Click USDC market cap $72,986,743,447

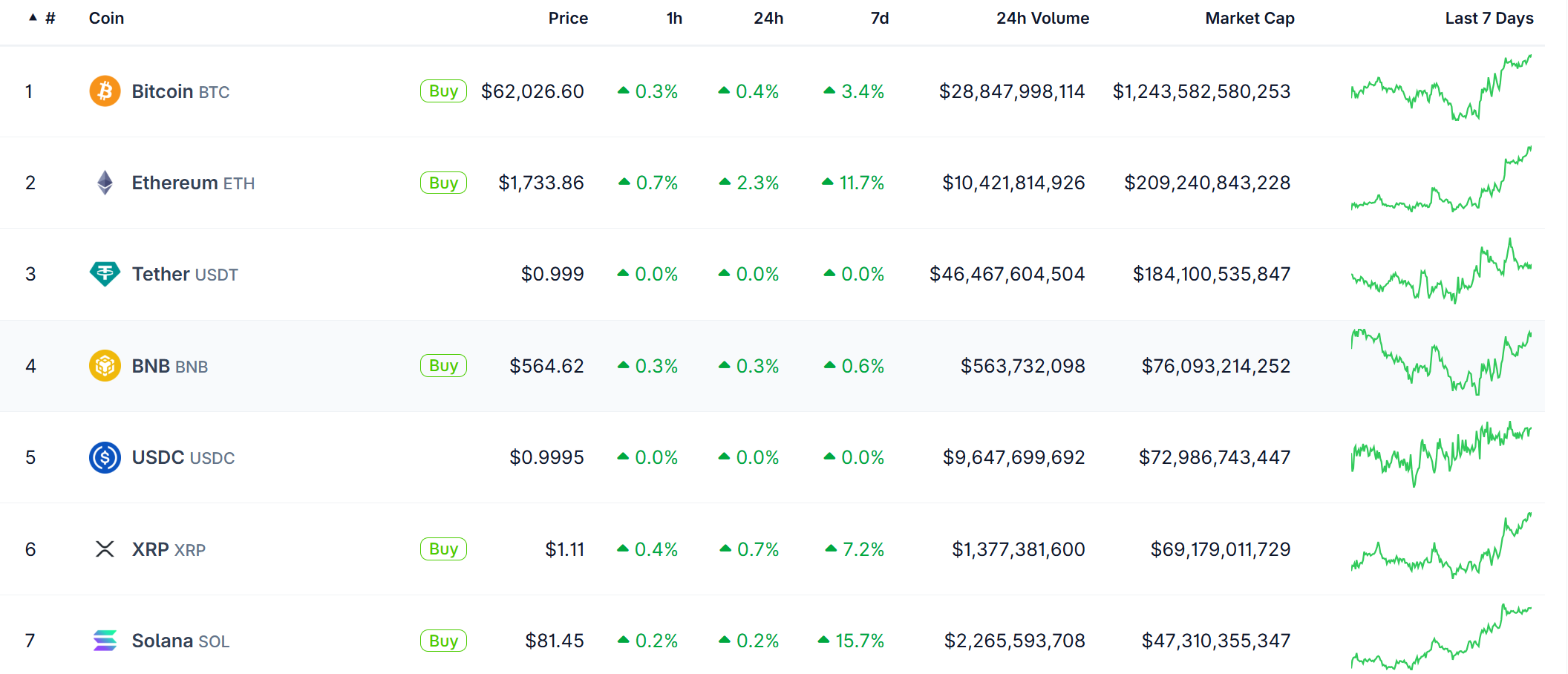click(1215, 457)
